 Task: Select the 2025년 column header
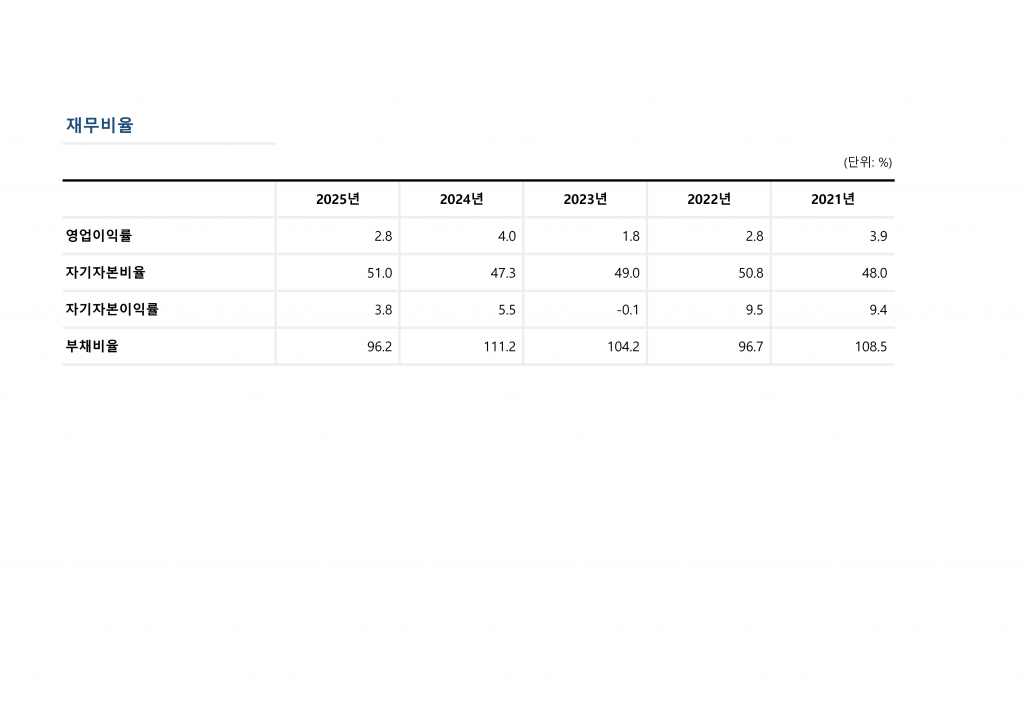[x=337, y=199]
